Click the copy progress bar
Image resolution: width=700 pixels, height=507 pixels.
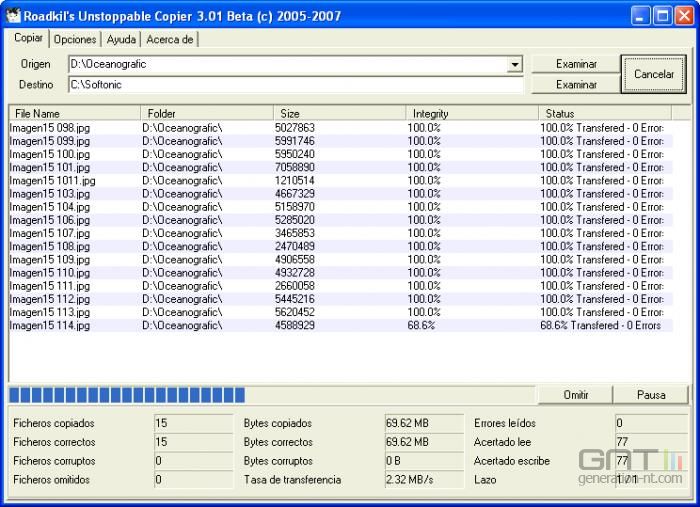point(271,395)
